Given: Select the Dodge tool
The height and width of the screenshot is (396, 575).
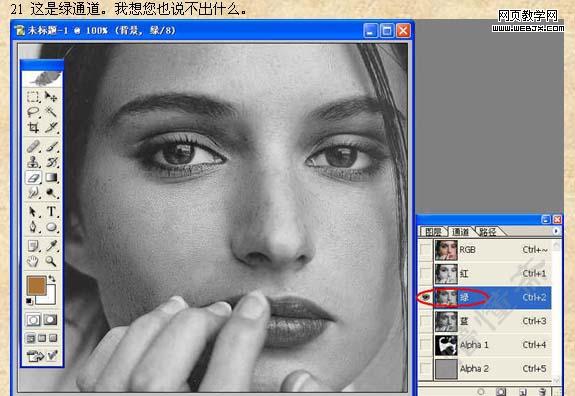Looking at the screenshot, I should tap(51, 192).
